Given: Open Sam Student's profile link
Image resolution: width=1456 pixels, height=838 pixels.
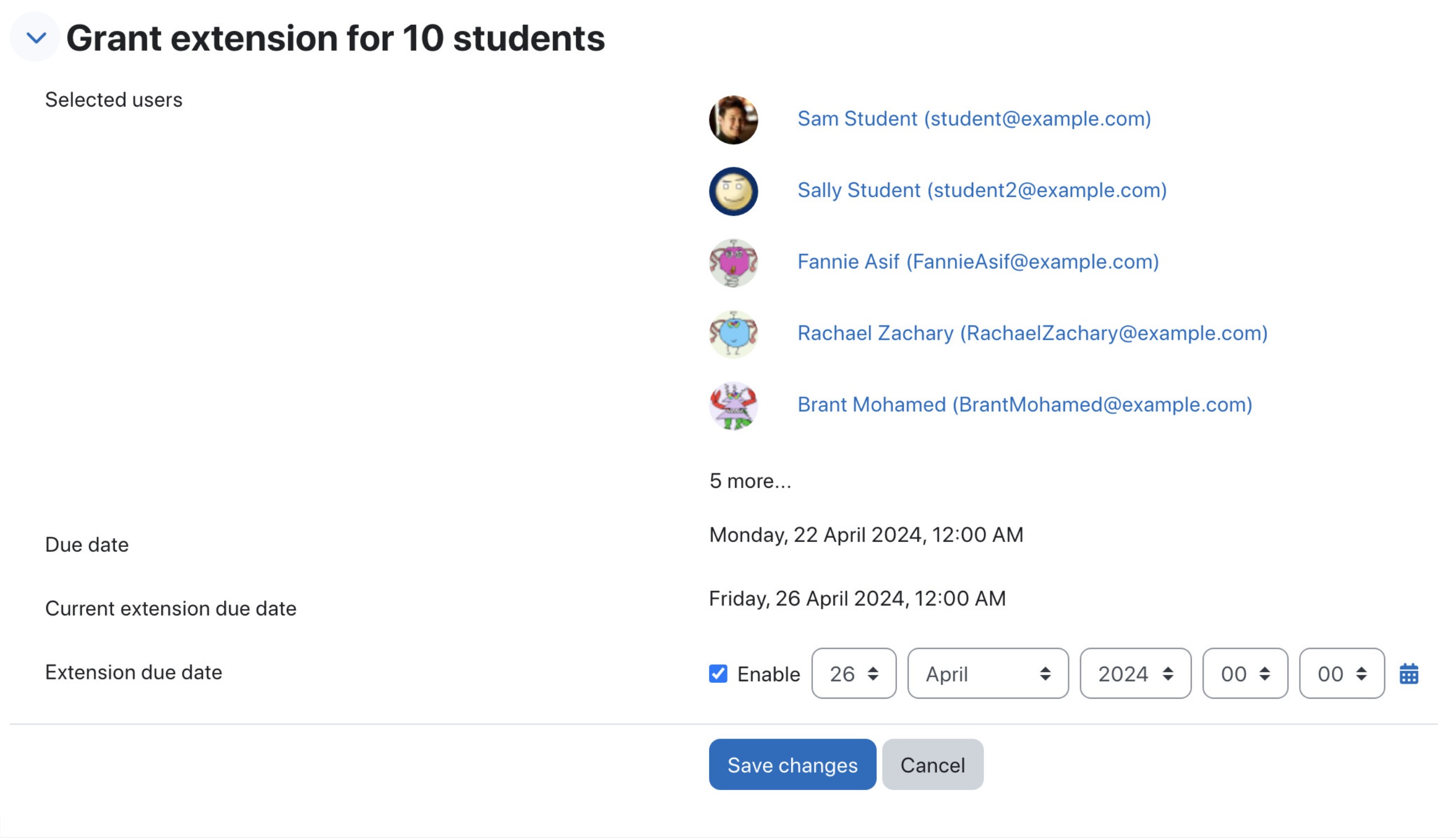Looking at the screenshot, I should coord(974,119).
